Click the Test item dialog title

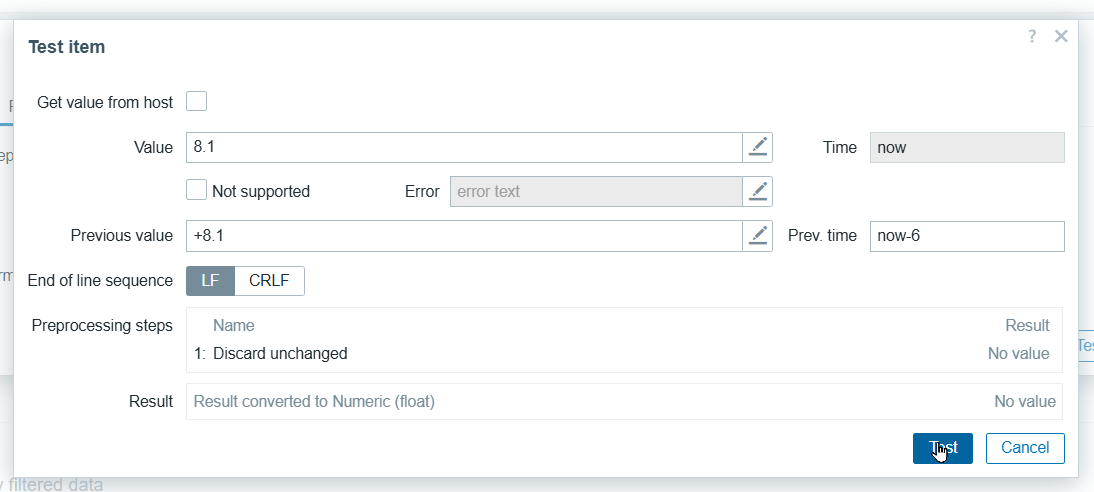pyautogui.click(x=67, y=47)
